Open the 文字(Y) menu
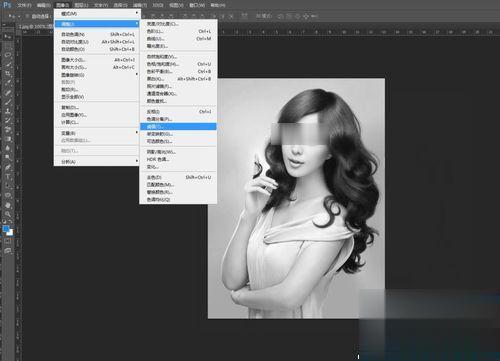 pyautogui.click(x=101, y=5)
